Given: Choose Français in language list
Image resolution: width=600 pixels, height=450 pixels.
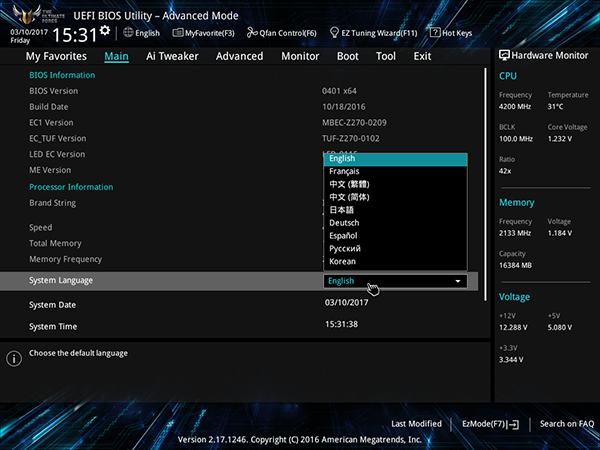Looking at the screenshot, I should 395,171.
